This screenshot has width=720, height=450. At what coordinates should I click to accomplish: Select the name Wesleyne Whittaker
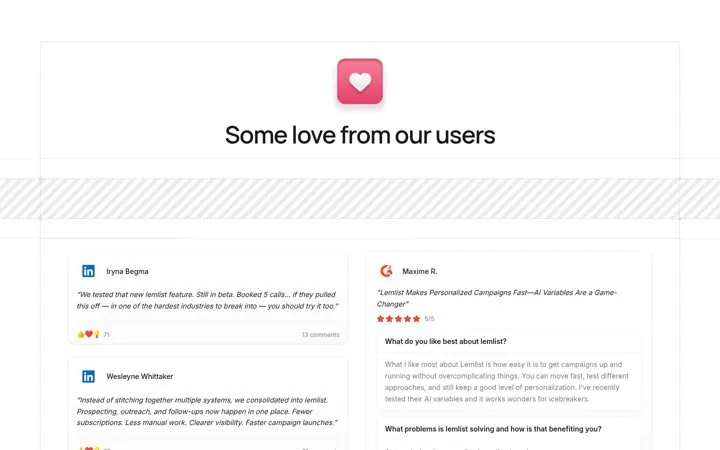(140, 377)
